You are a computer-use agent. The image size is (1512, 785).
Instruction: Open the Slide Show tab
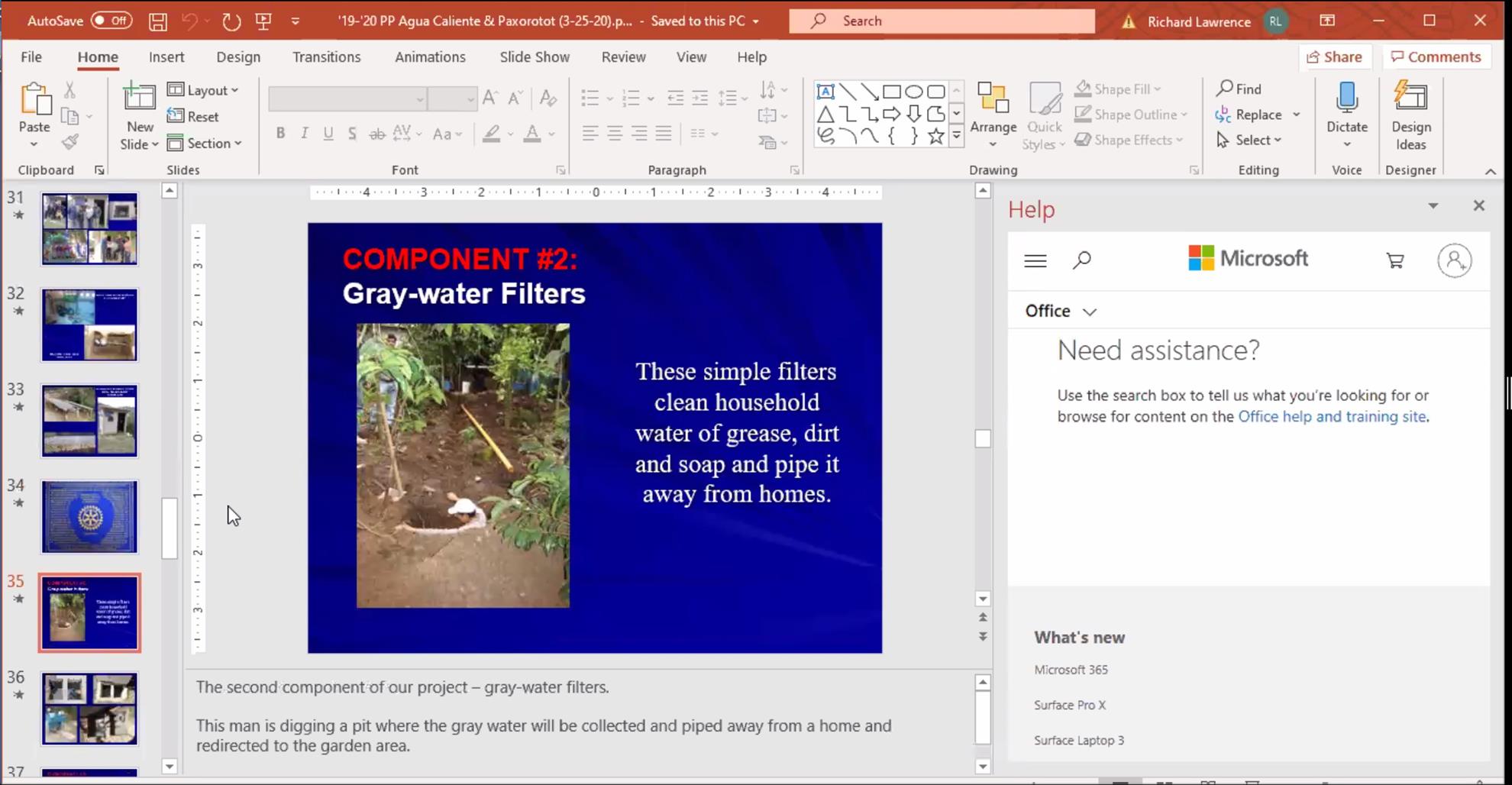pos(535,57)
